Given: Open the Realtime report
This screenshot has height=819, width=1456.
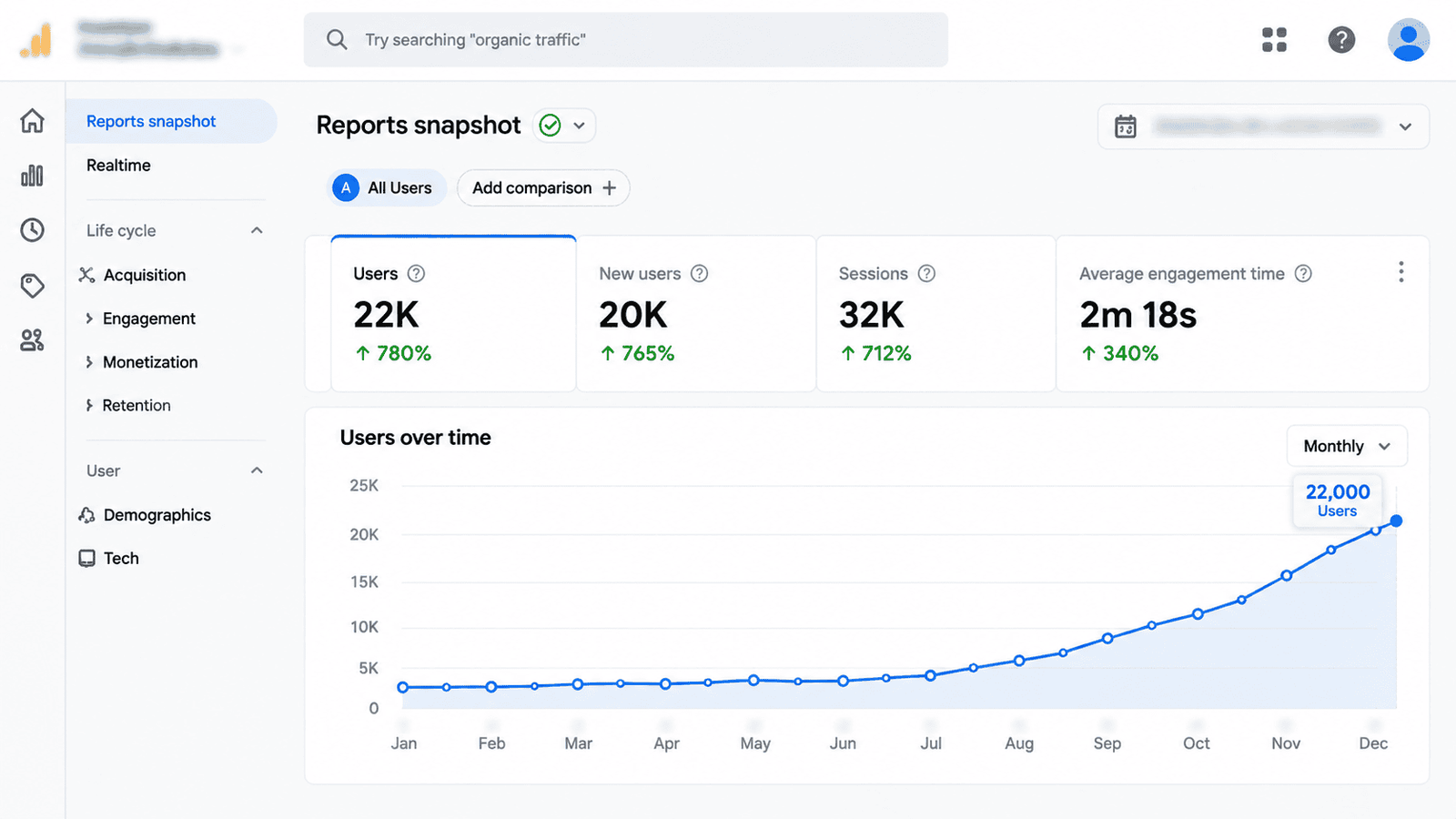Looking at the screenshot, I should tap(118, 166).
